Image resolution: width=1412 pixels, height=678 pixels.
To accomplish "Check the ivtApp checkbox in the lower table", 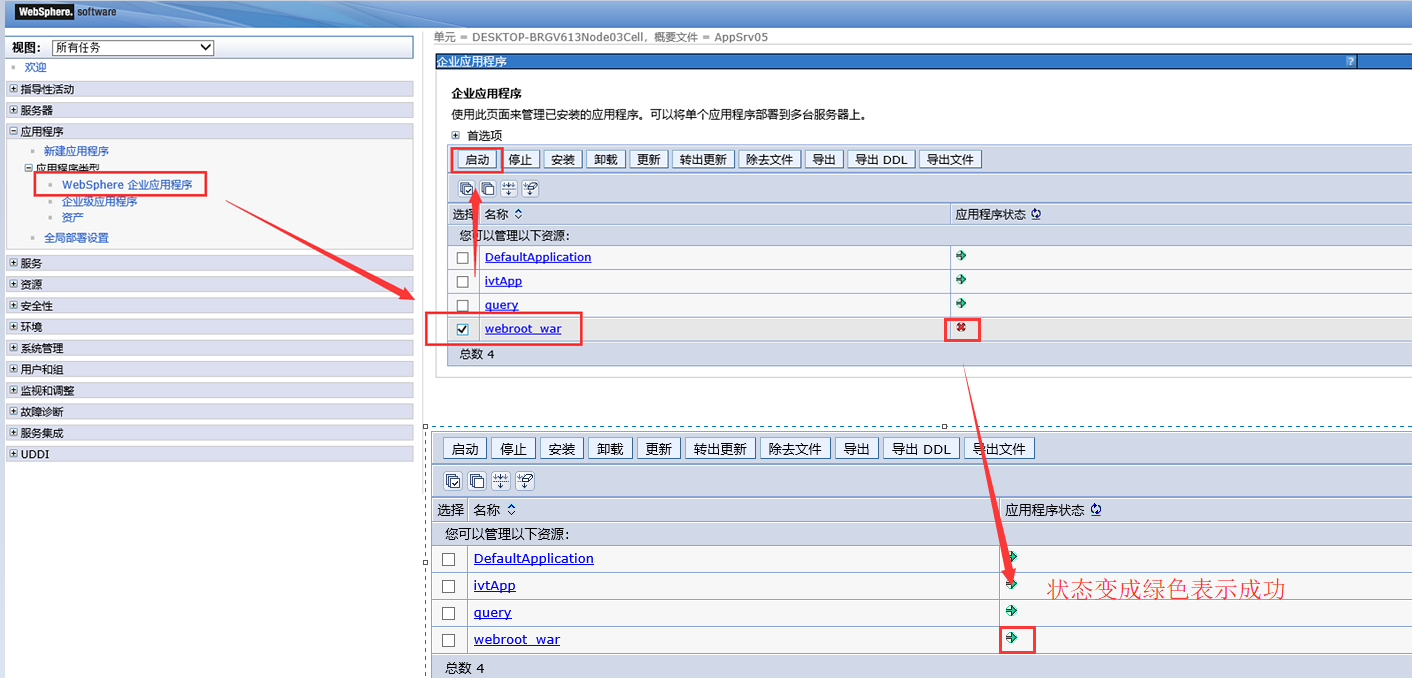I will click(x=448, y=586).
